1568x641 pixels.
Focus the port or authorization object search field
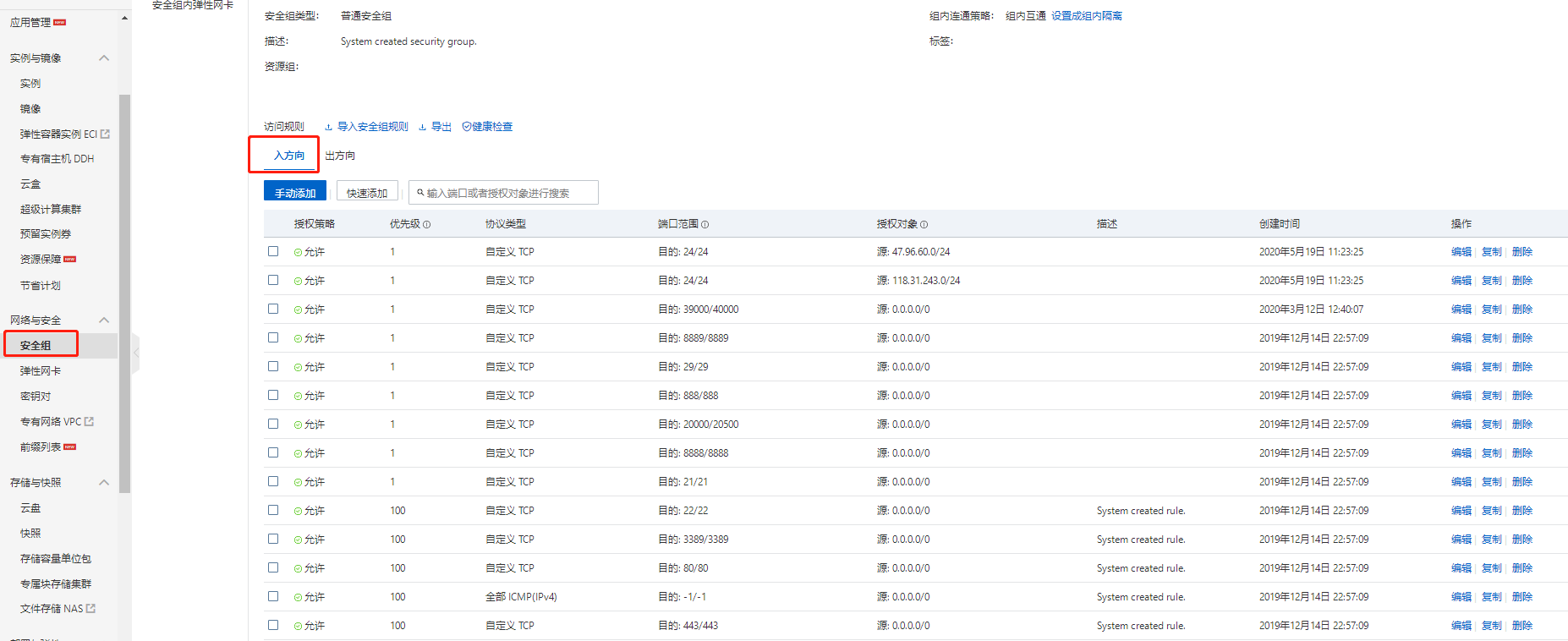(507, 193)
